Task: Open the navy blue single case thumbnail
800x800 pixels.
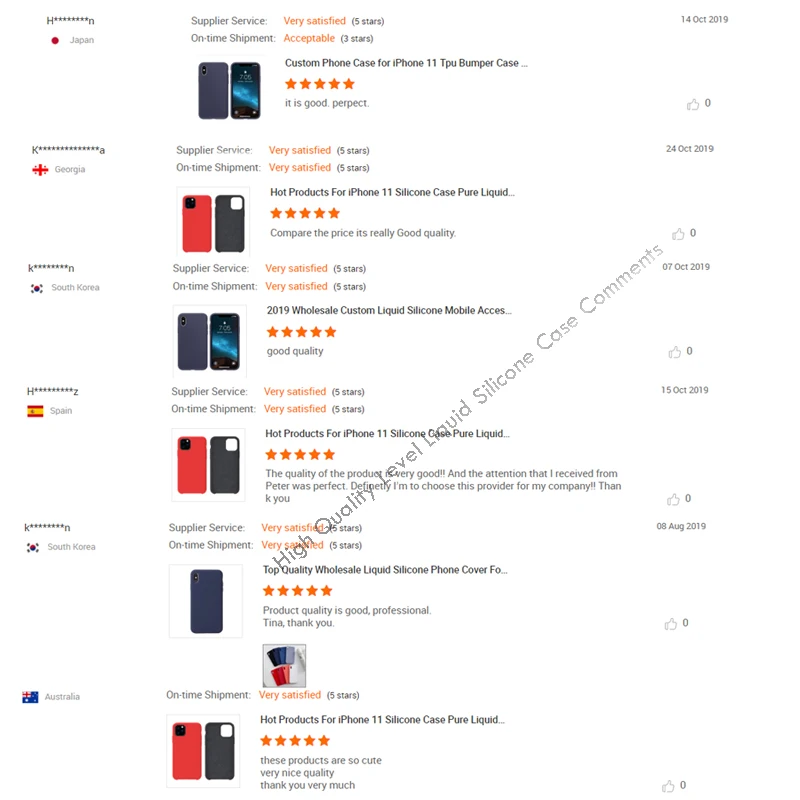Action: 206,601
